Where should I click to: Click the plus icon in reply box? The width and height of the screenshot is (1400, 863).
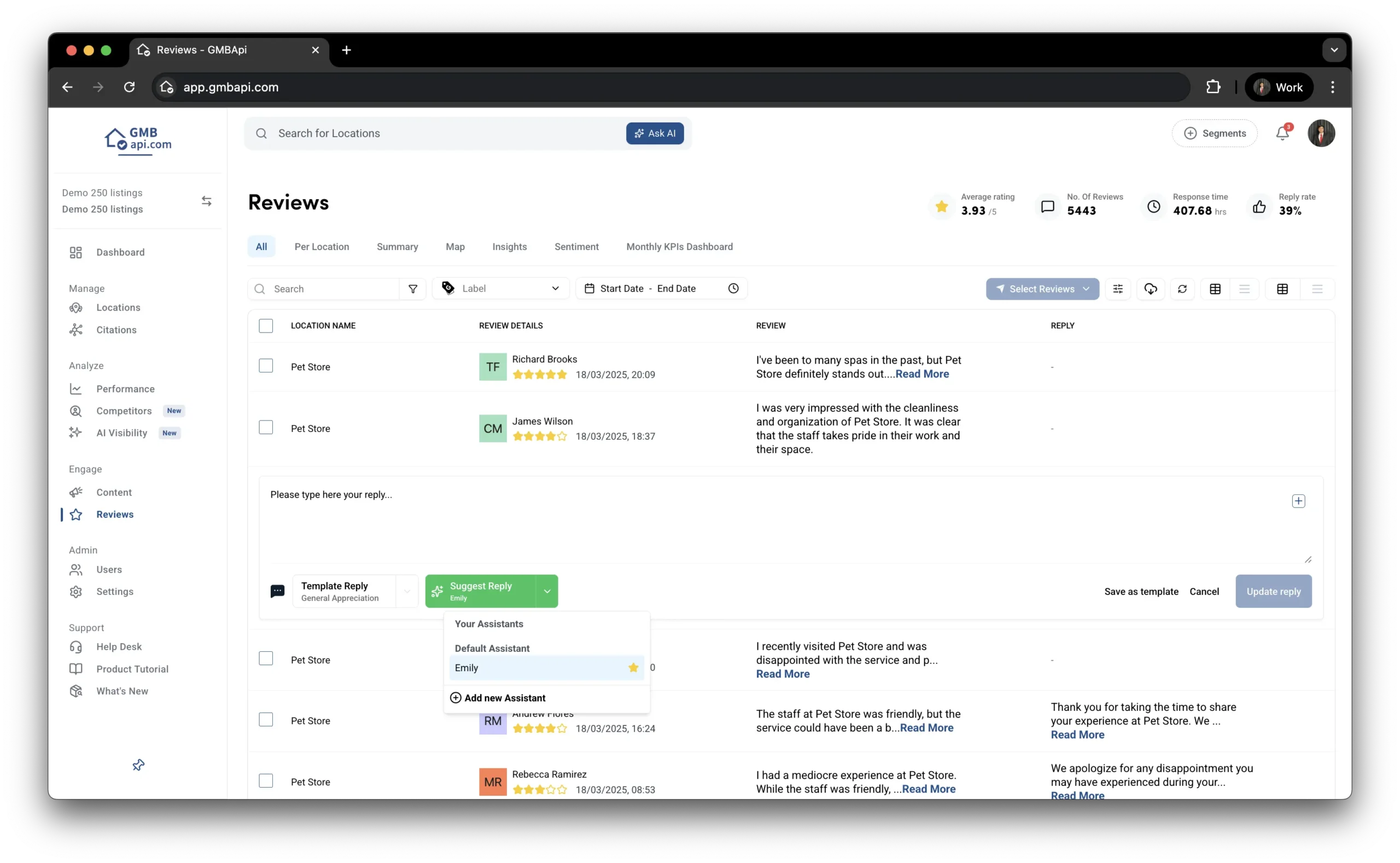pyautogui.click(x=1298, y=501)
